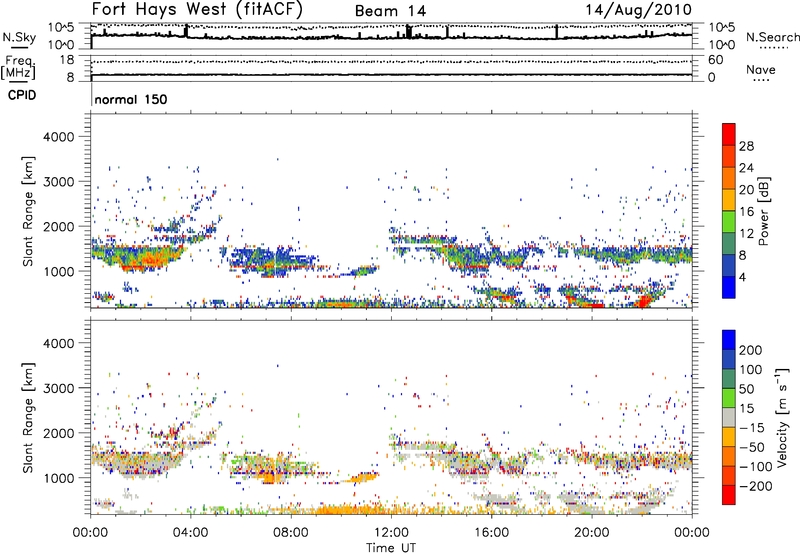Click the '4000' tick on the power panel
This screenshot has width=800, height=554.
click(59, 137)
